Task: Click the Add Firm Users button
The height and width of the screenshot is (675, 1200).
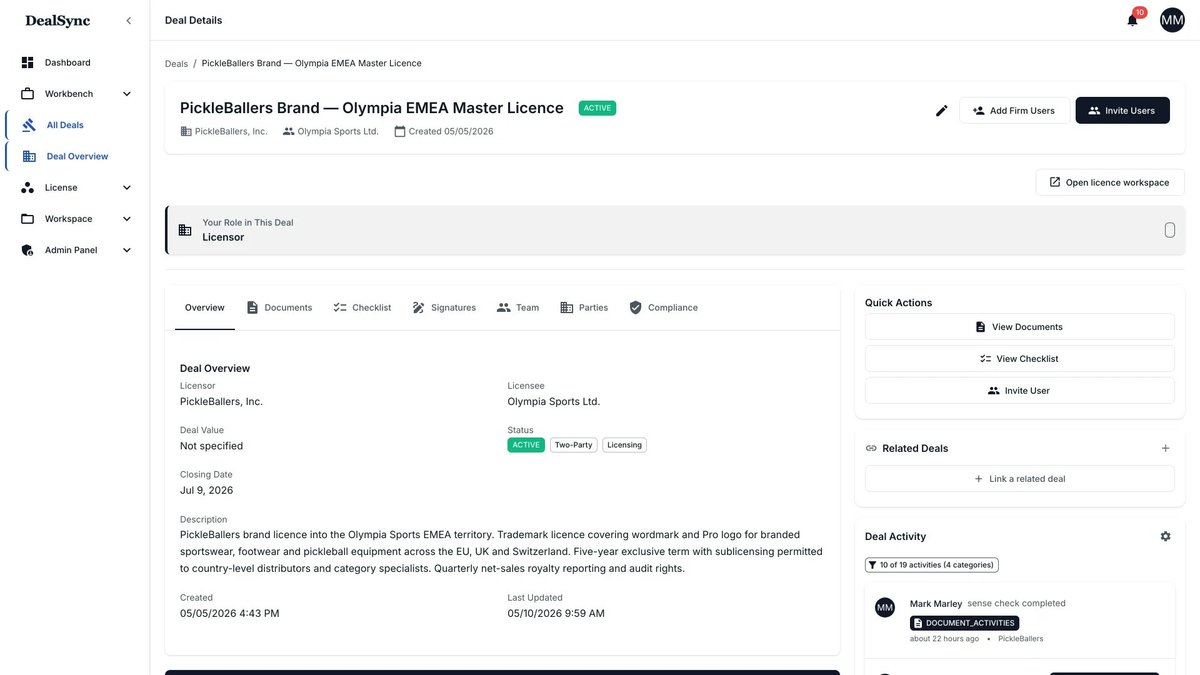Action: click(1014, 111)
